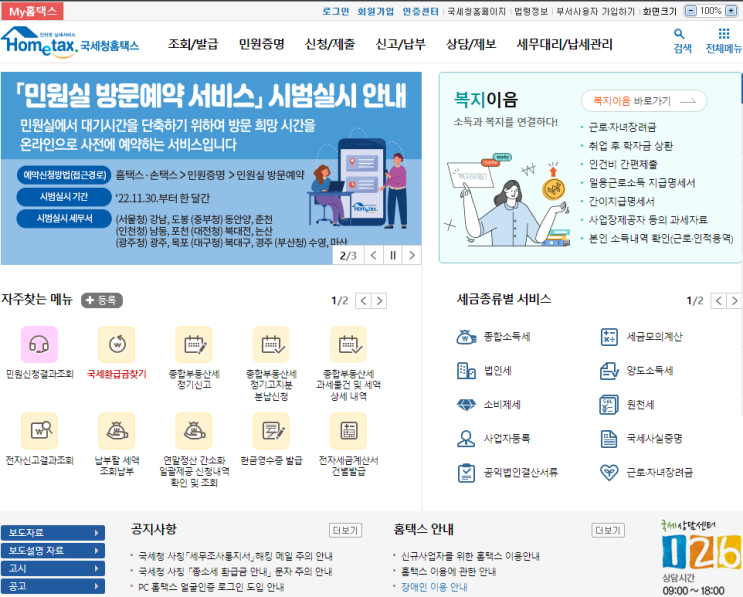Go to next 자주찾는 메뉴 page
This screenshot has height=597, width=743.
tap(379, 301)
